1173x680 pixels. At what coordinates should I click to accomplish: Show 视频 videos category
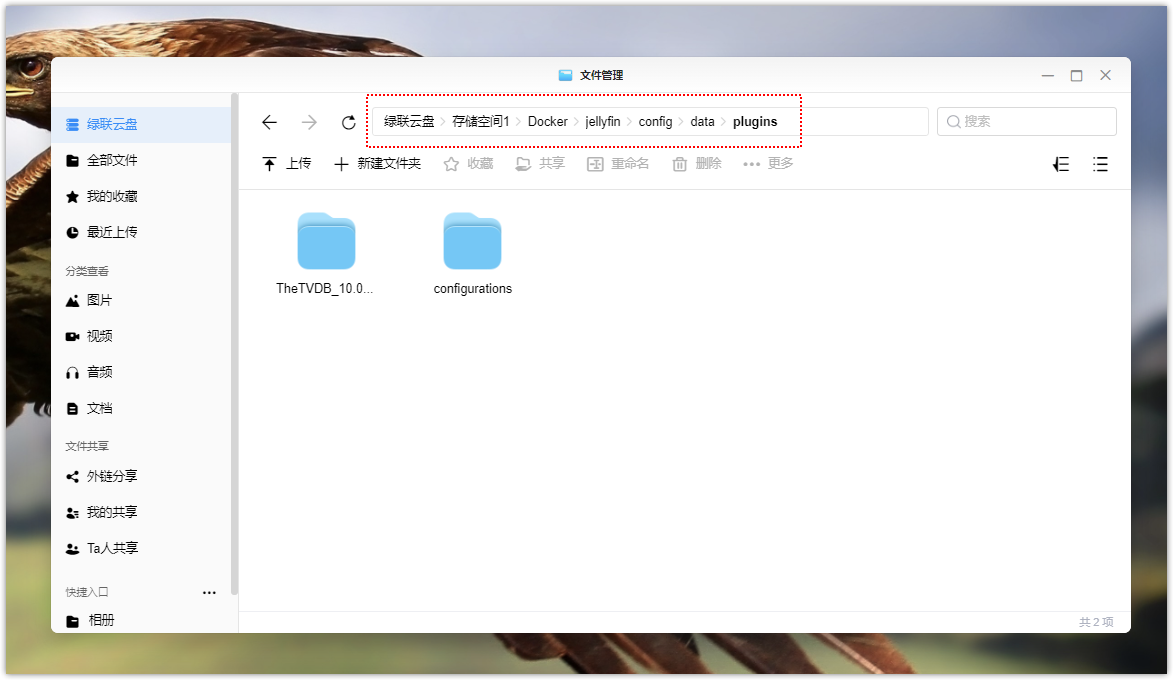coord(99,337)
